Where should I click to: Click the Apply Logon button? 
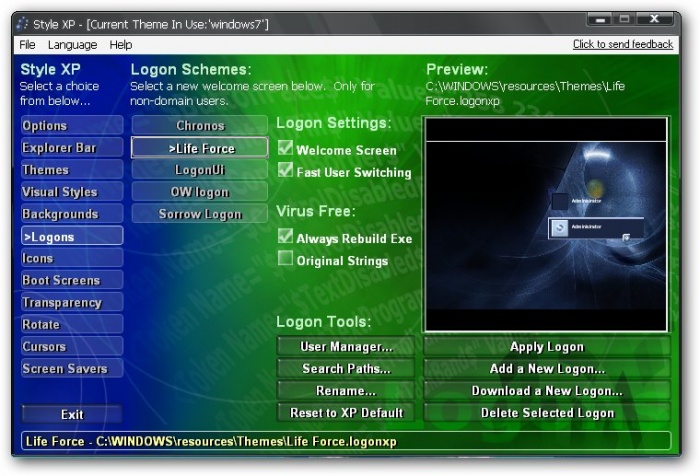click(x=547, y=347)
